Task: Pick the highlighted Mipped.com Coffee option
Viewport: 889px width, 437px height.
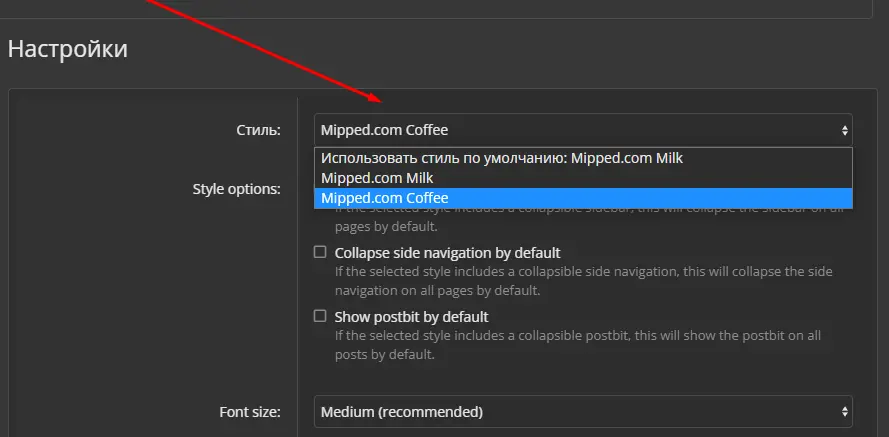Action: point(583,198)
